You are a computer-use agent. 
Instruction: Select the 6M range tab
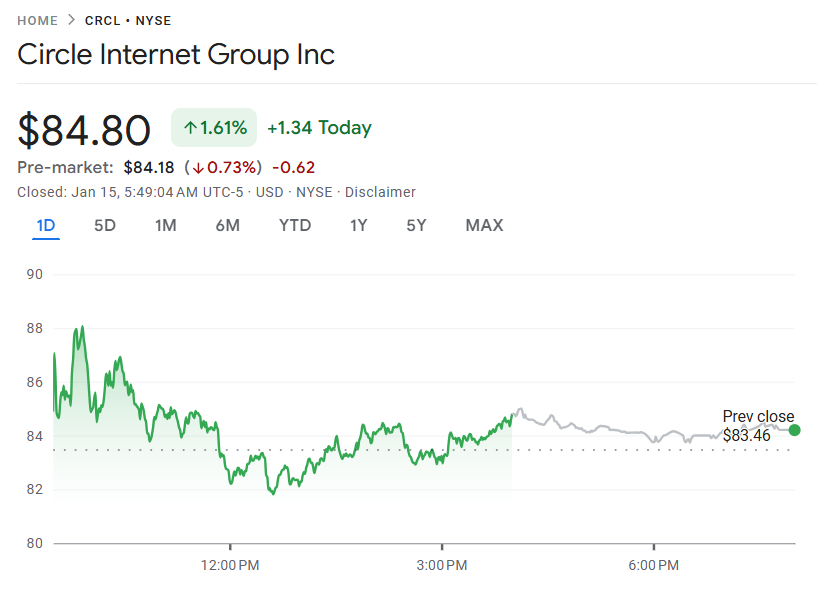[227, 225]
